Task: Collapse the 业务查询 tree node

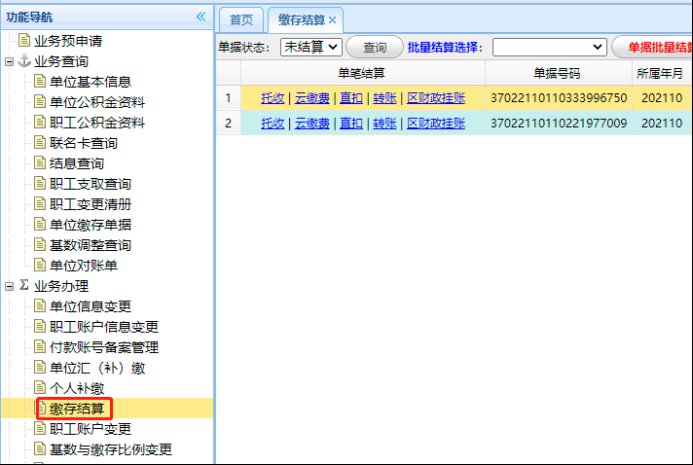Action: pos(9,62)
